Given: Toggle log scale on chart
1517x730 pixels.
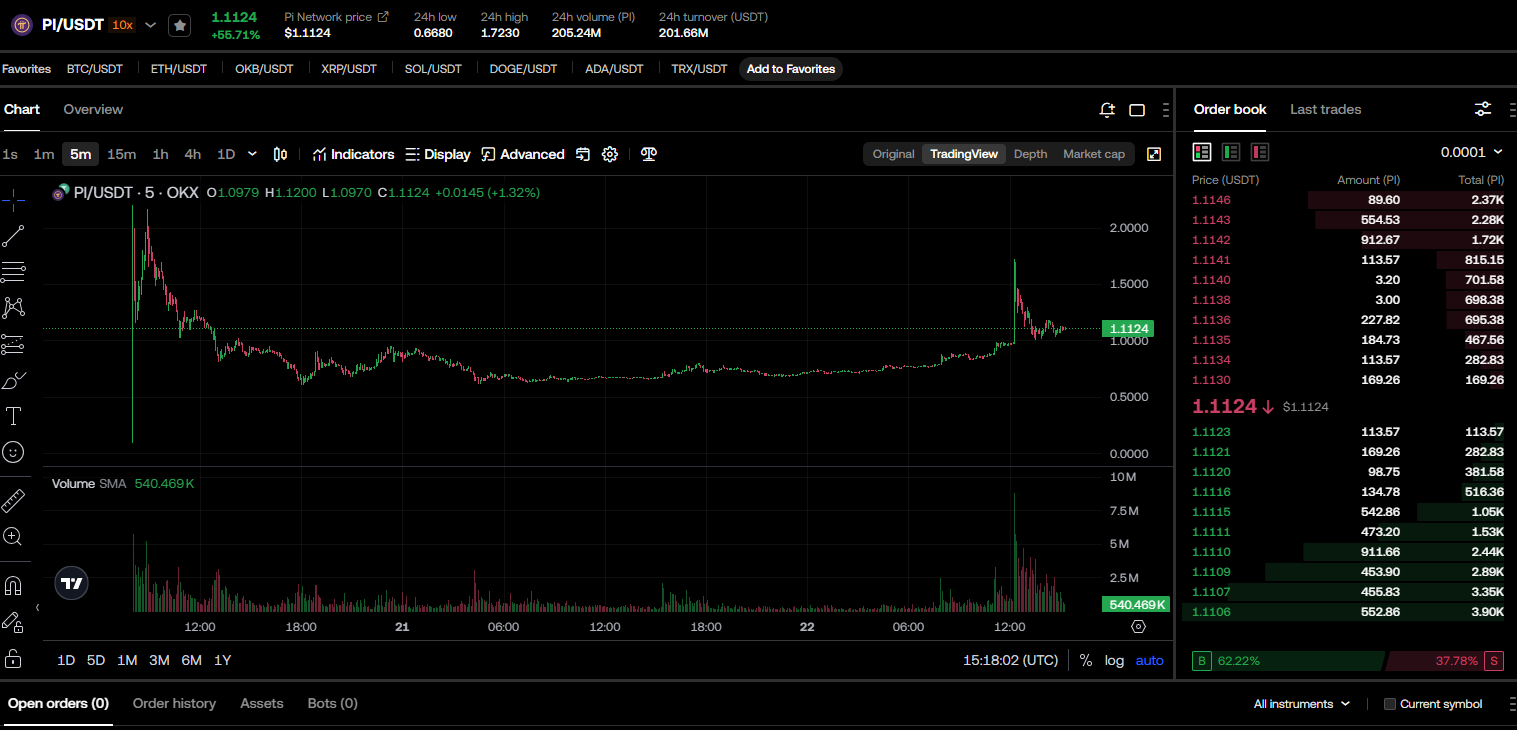Looking at the screenshot, I should pos(1114,660).
